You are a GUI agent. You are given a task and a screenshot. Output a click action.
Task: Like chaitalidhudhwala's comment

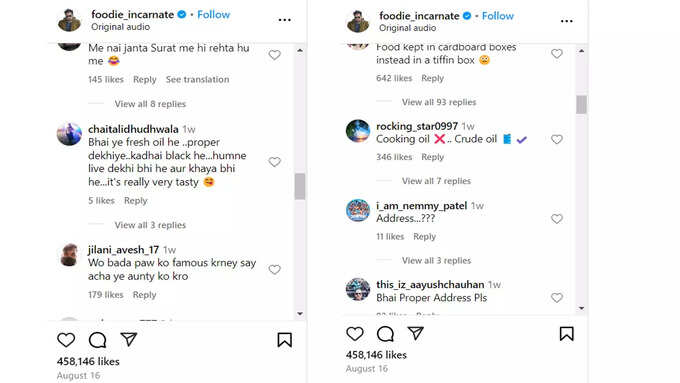tap(275, 162)
